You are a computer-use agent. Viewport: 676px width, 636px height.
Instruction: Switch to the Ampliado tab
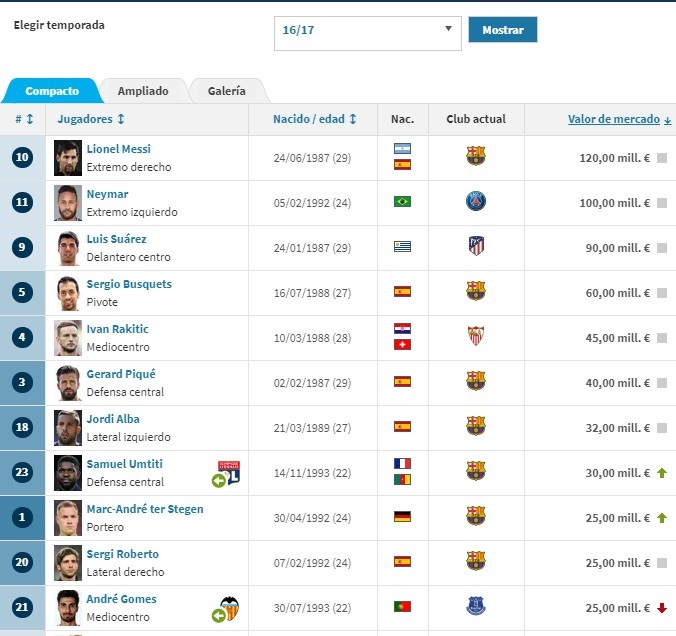(143, 91)
